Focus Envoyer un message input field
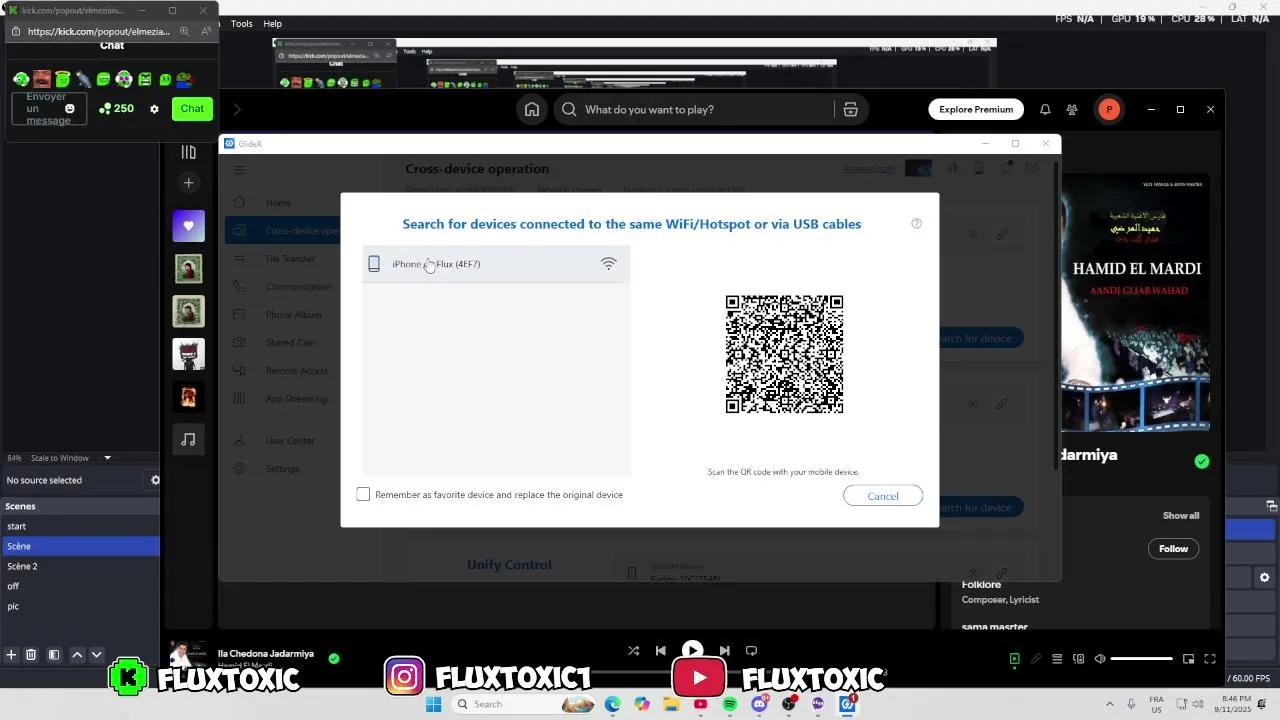 tap(48, 109)
